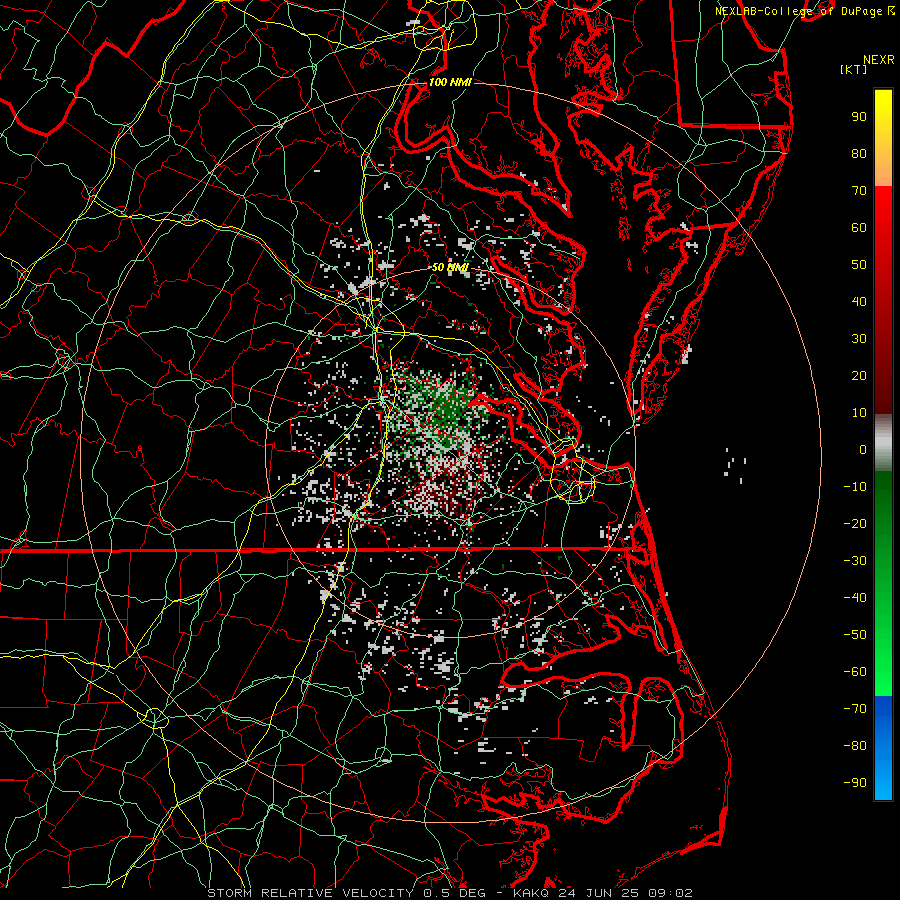Screen dimensions: 900x900
Task: Click the [KT] units label
Action: point(853,69)
